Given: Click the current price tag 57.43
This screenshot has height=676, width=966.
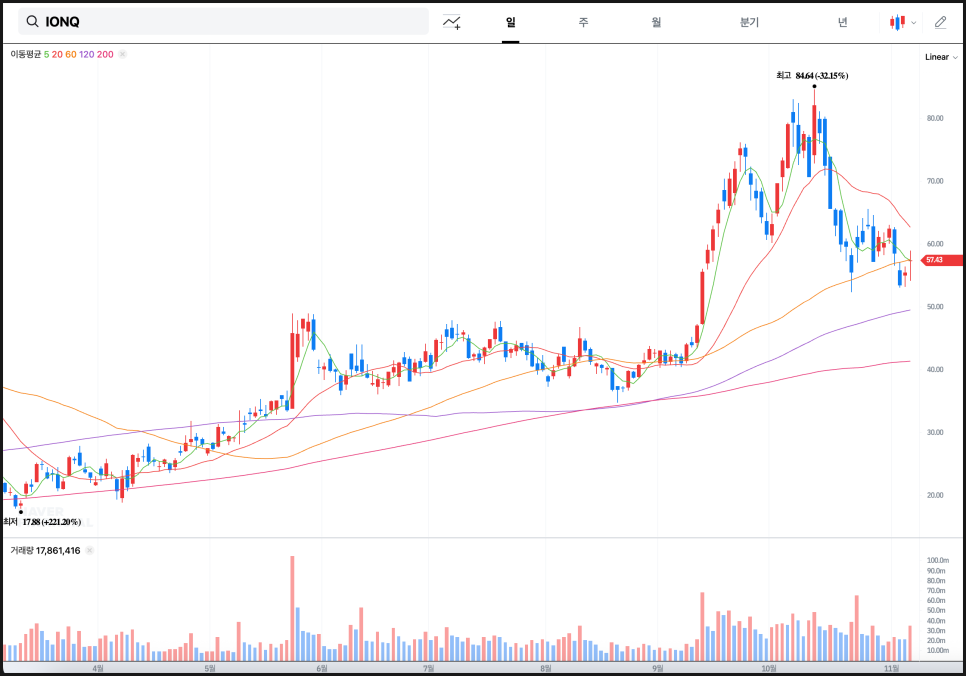Looking at the screenshot, I should point(935,260).
